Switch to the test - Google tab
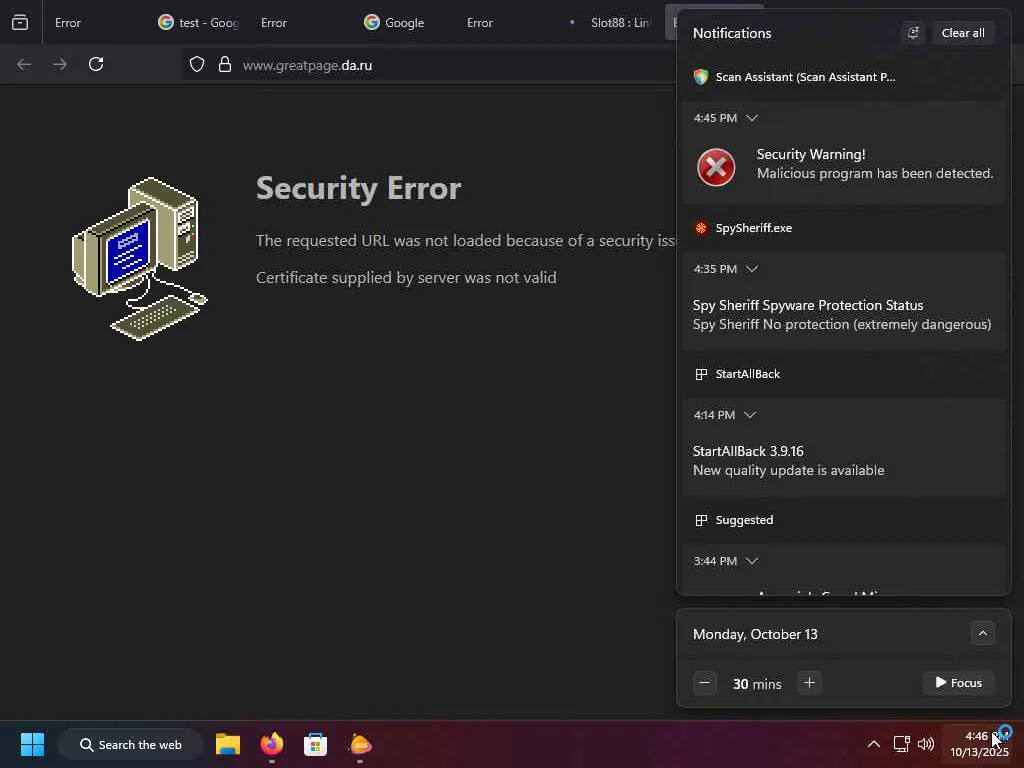1024x768 pixels. pos(199,23)
